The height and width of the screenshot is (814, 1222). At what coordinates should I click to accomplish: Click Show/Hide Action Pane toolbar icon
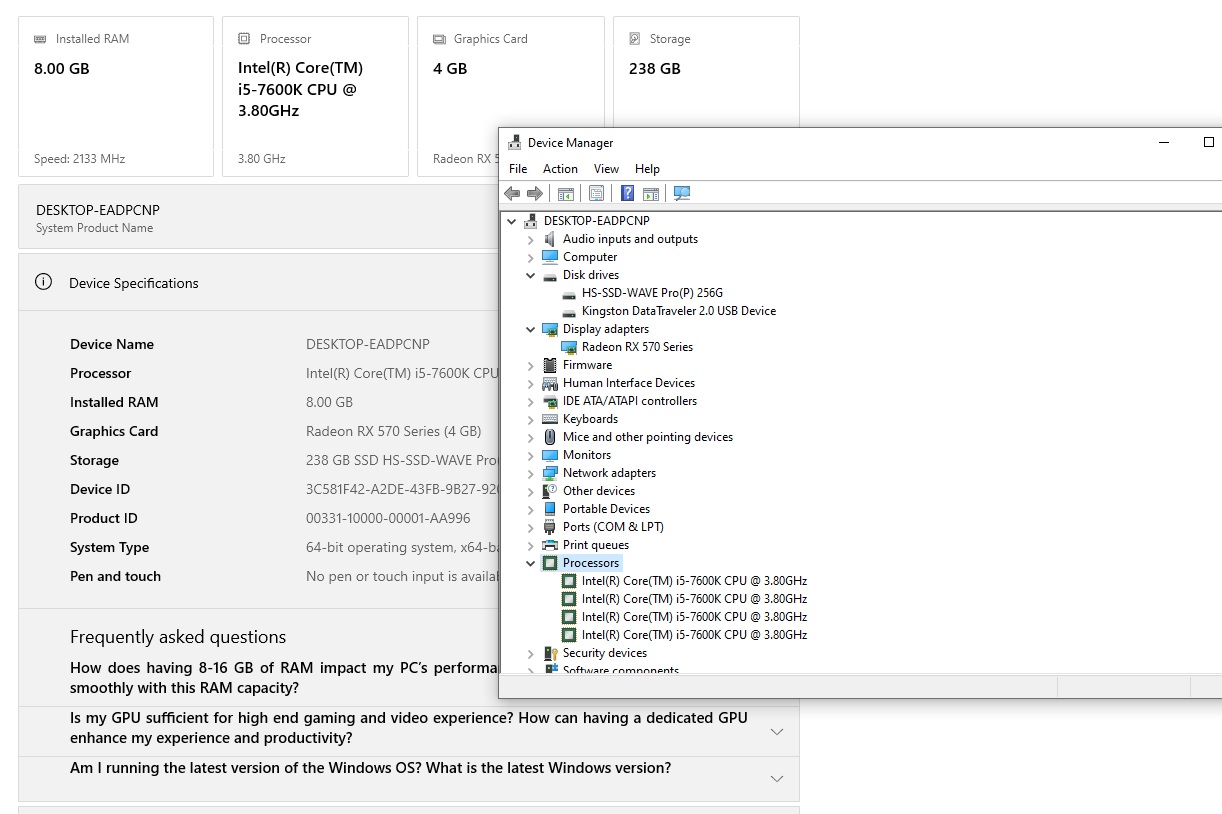(x=650, y=193)
